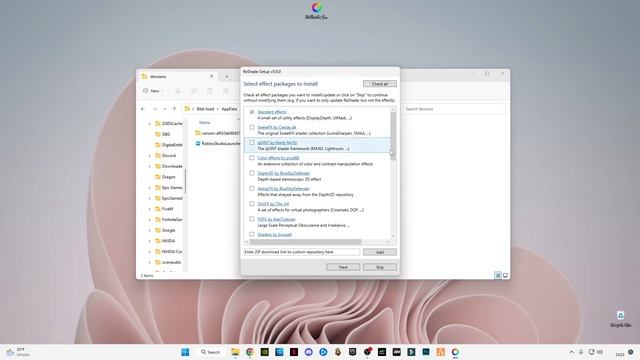Click Bilal Asad in the Explorer address bar
The image size is (640, 360).
[205, 109]
